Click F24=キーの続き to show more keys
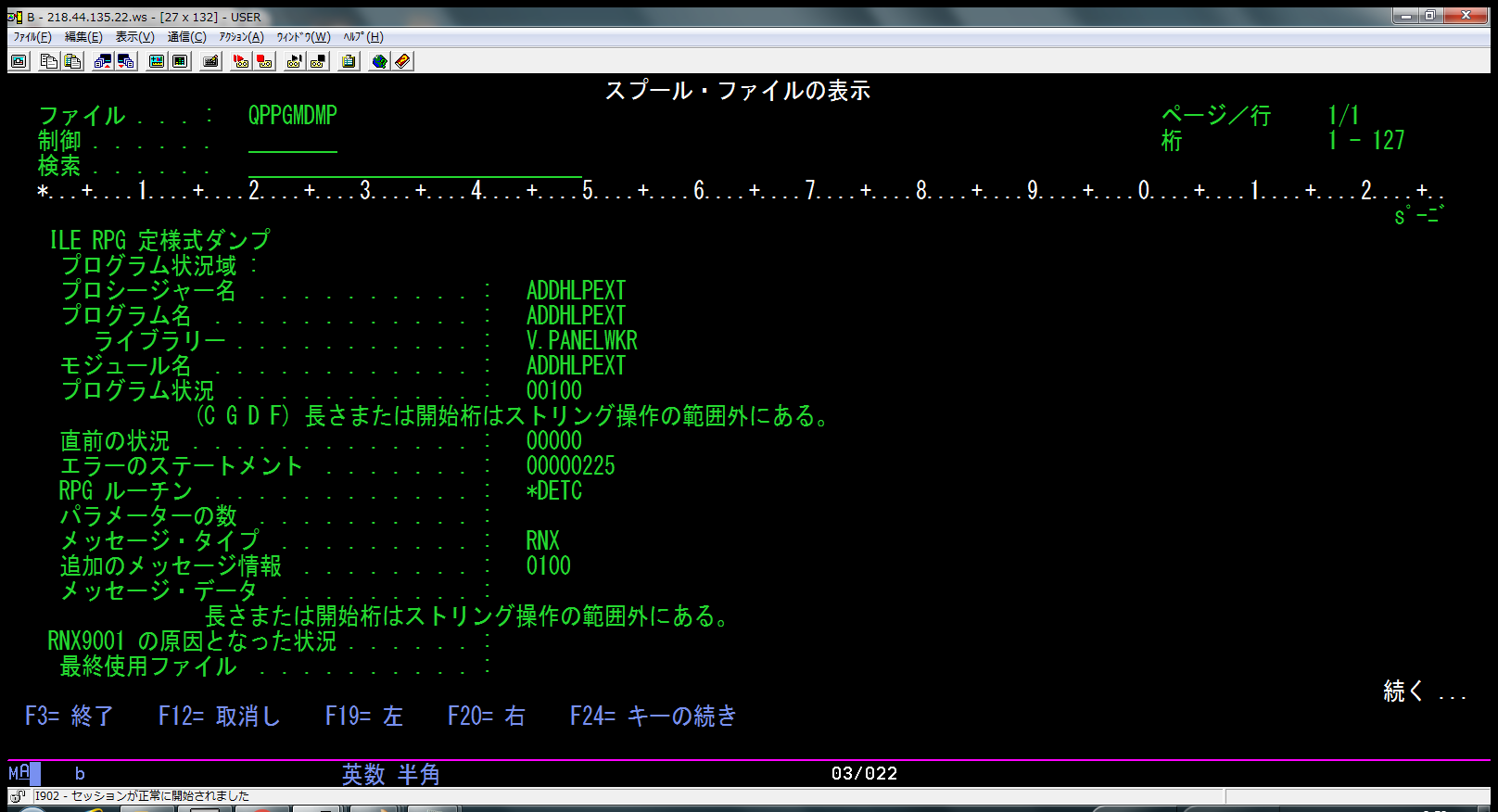 click(653, 716)
